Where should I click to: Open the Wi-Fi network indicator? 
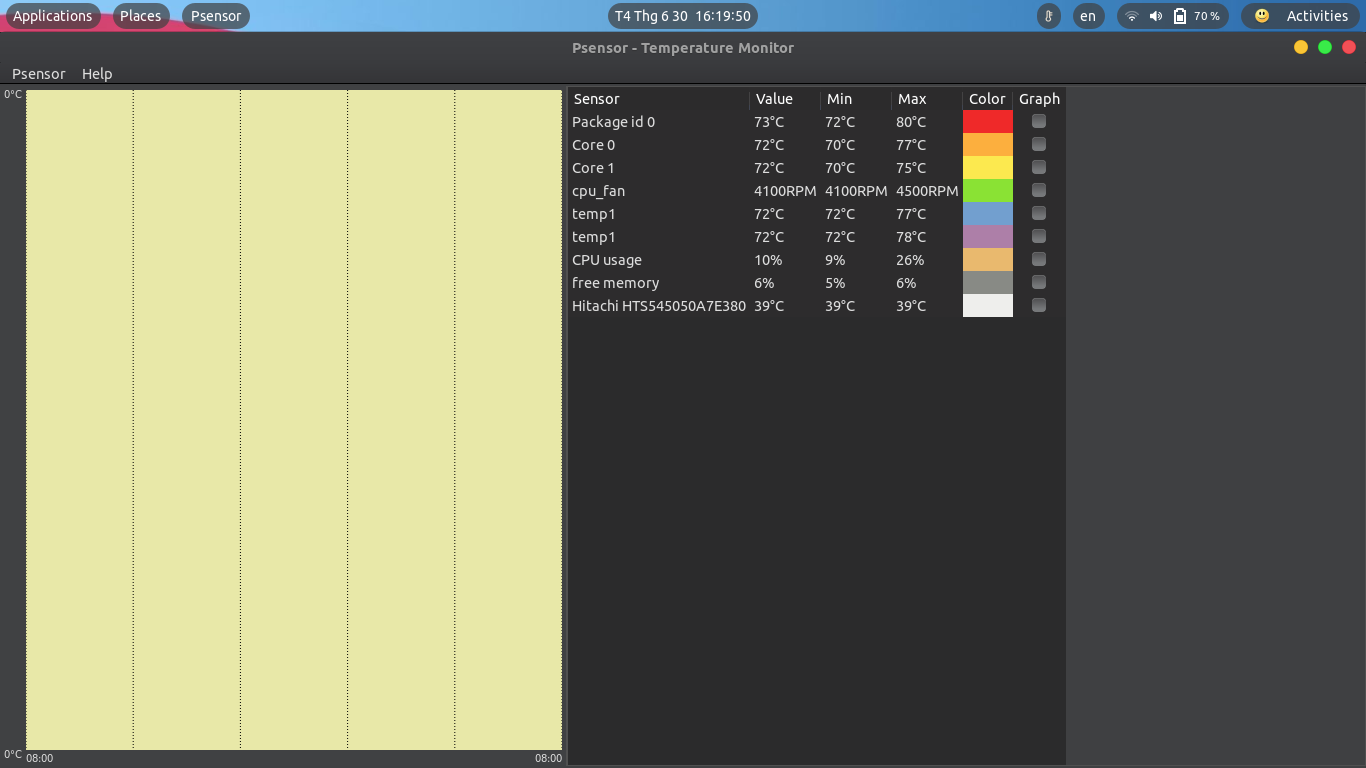pyautogui.click(x=1132, y=16)
